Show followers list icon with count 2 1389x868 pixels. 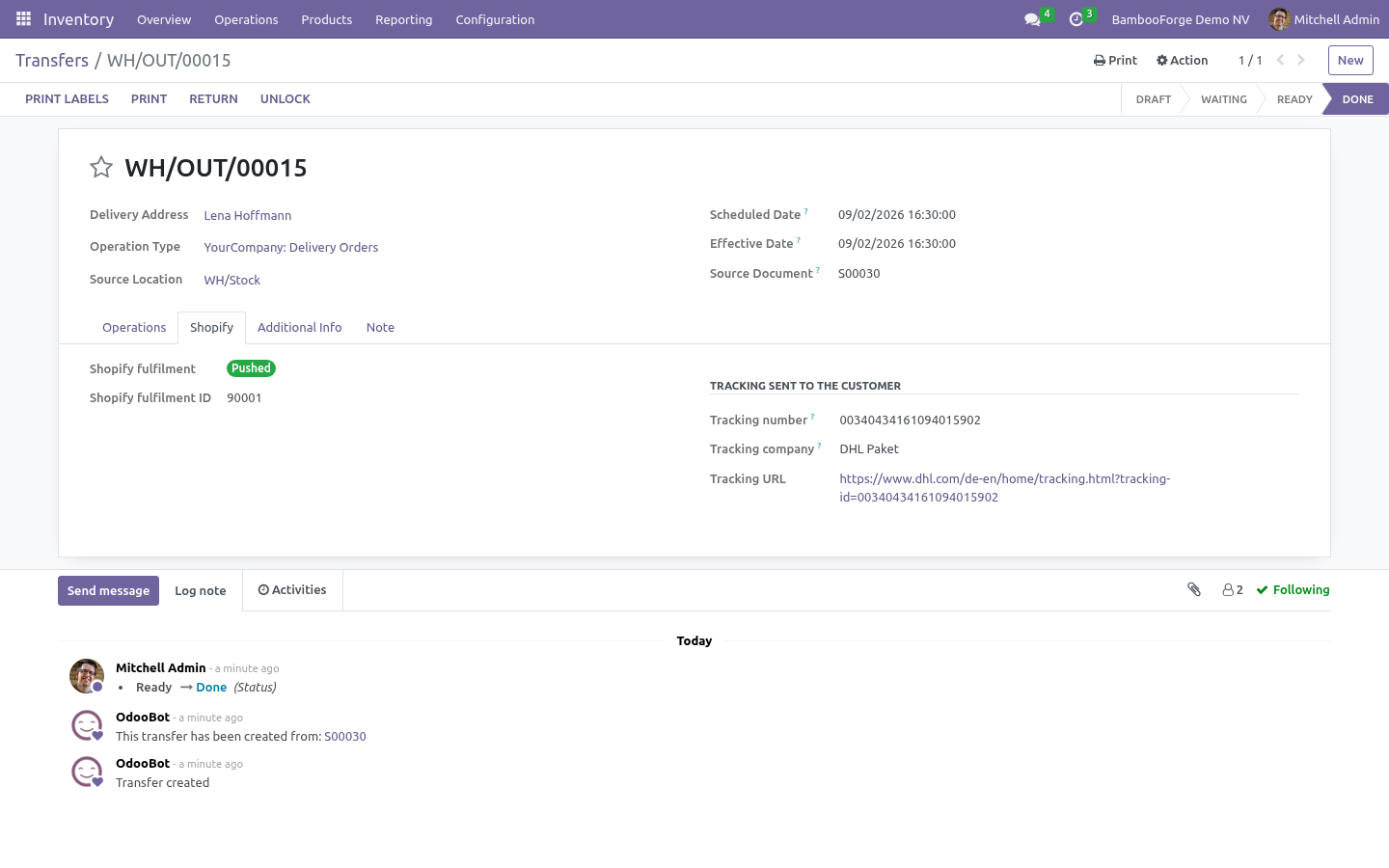[x=1233, y=590]
